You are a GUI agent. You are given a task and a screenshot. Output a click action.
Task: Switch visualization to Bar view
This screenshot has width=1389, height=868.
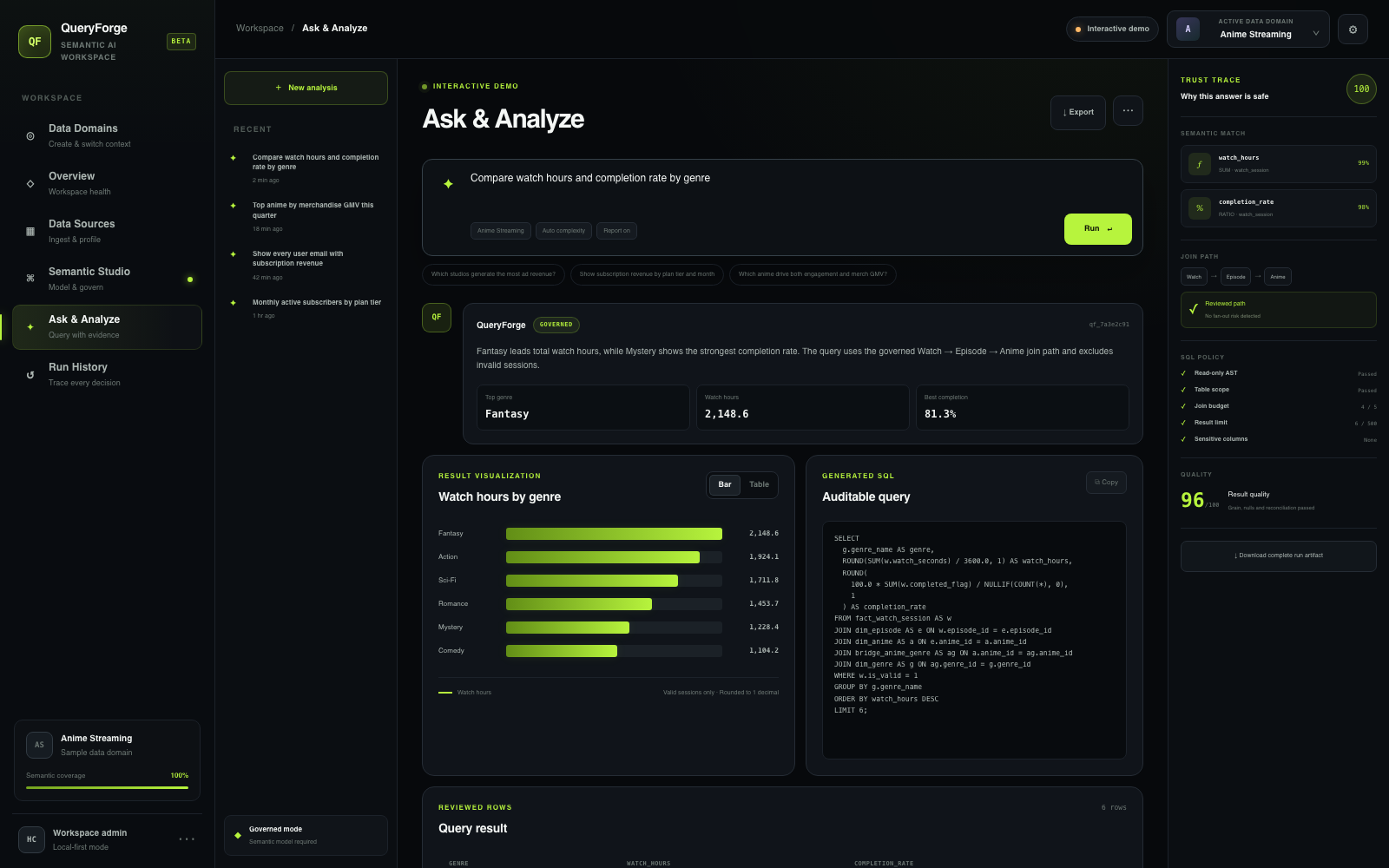725,484
